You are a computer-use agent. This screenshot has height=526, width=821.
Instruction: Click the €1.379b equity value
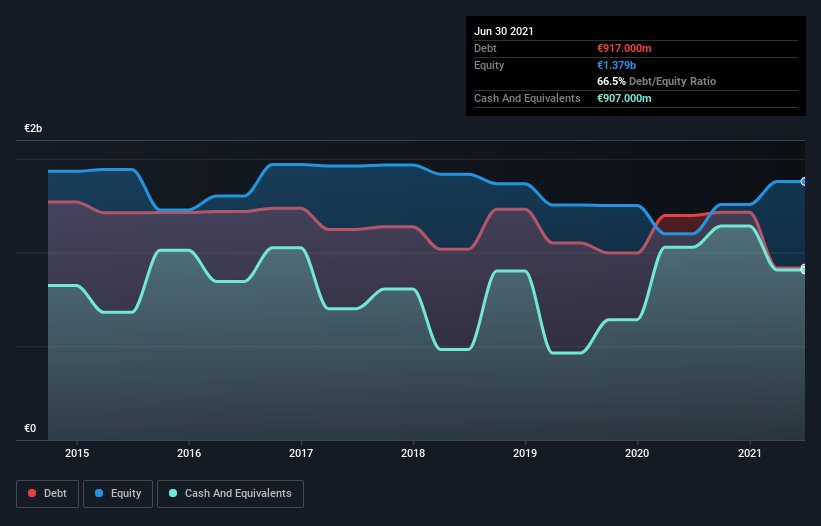616,65
